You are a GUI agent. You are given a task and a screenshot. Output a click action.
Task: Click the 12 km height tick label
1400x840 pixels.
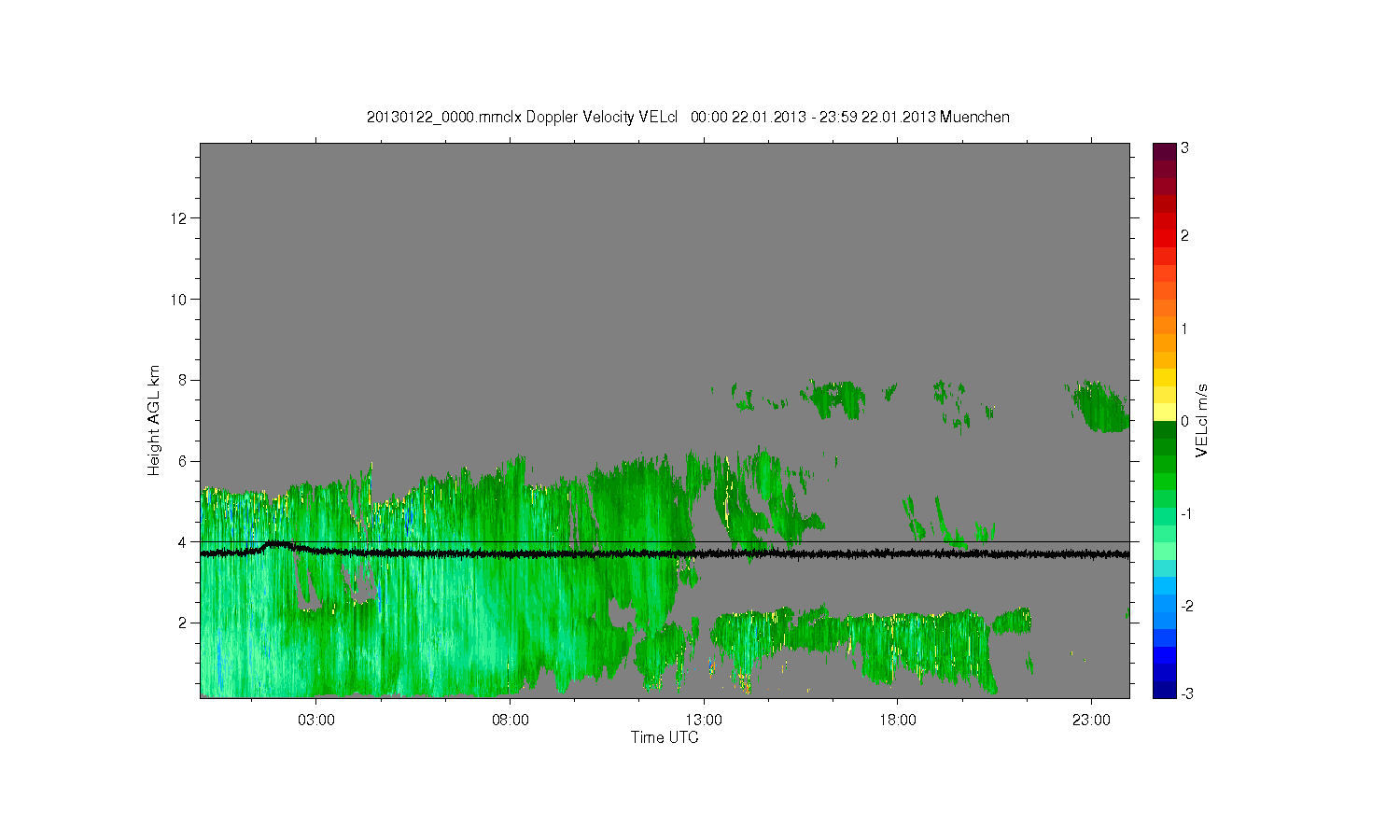click(179, 218)
